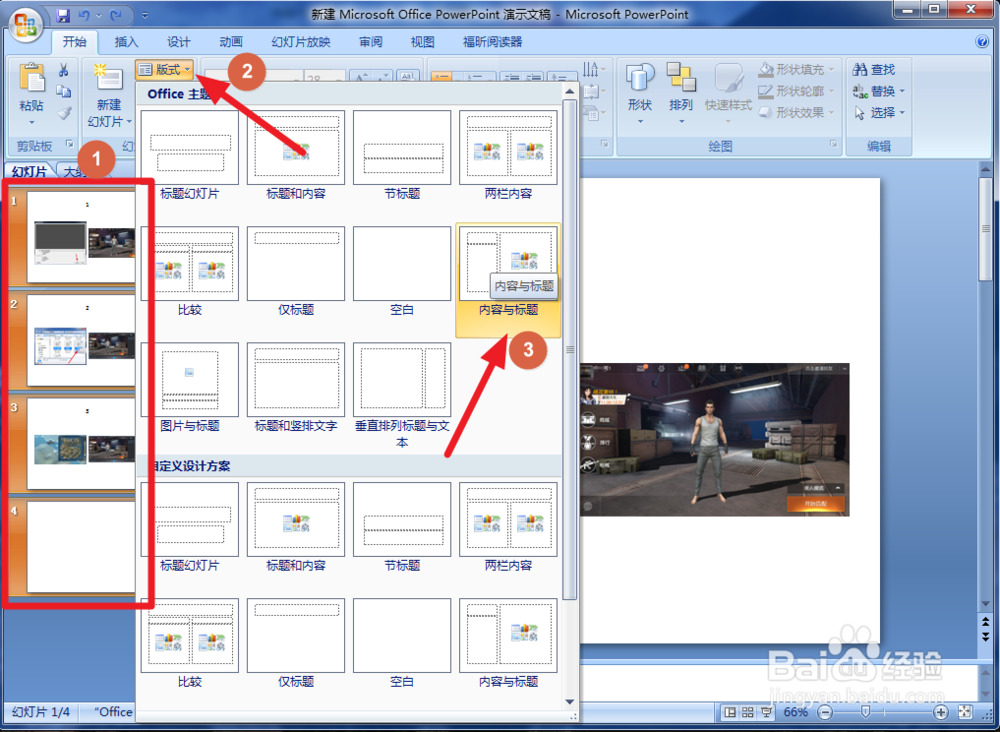Switch to the 幻灯片放映 ribbon tab
Image resolution: width=1000 pixels, height=732 pixels.
pos(301,42)
